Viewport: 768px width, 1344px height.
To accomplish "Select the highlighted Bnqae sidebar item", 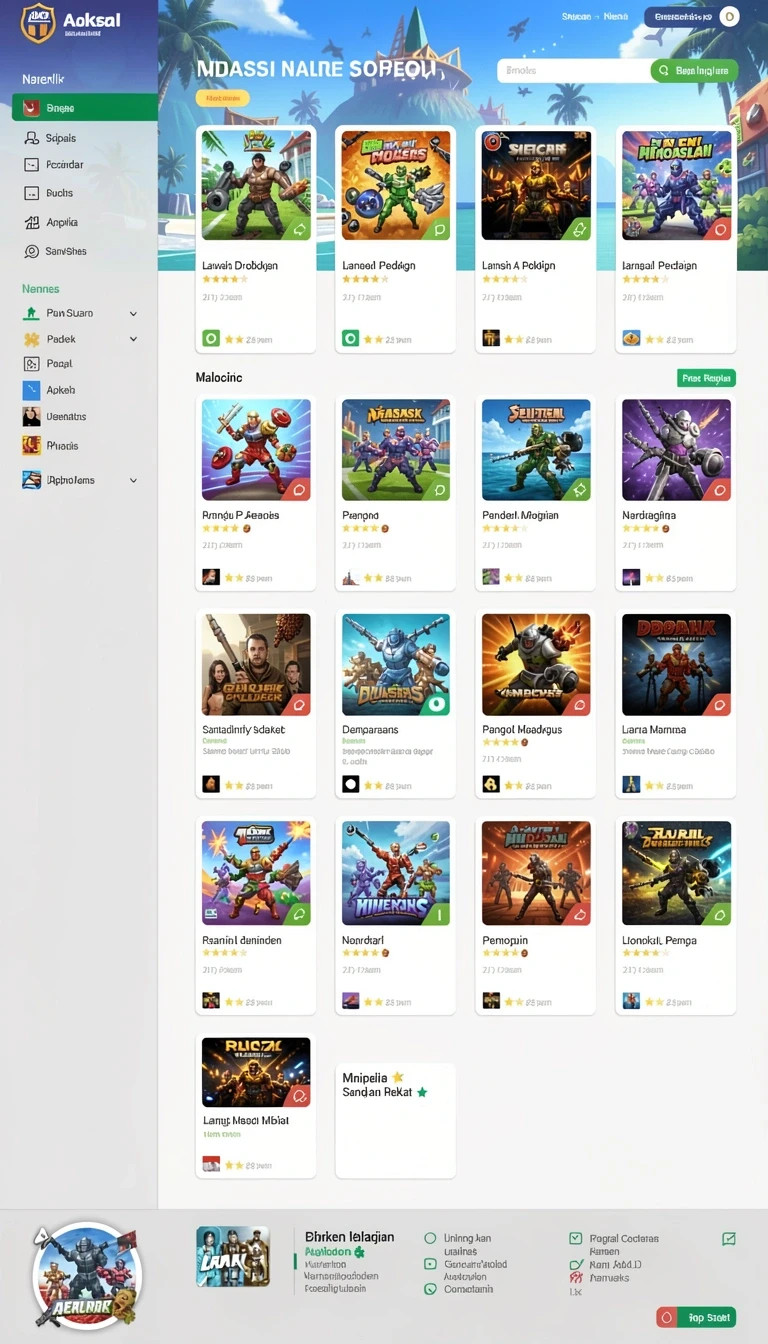I will click(84, 107).
